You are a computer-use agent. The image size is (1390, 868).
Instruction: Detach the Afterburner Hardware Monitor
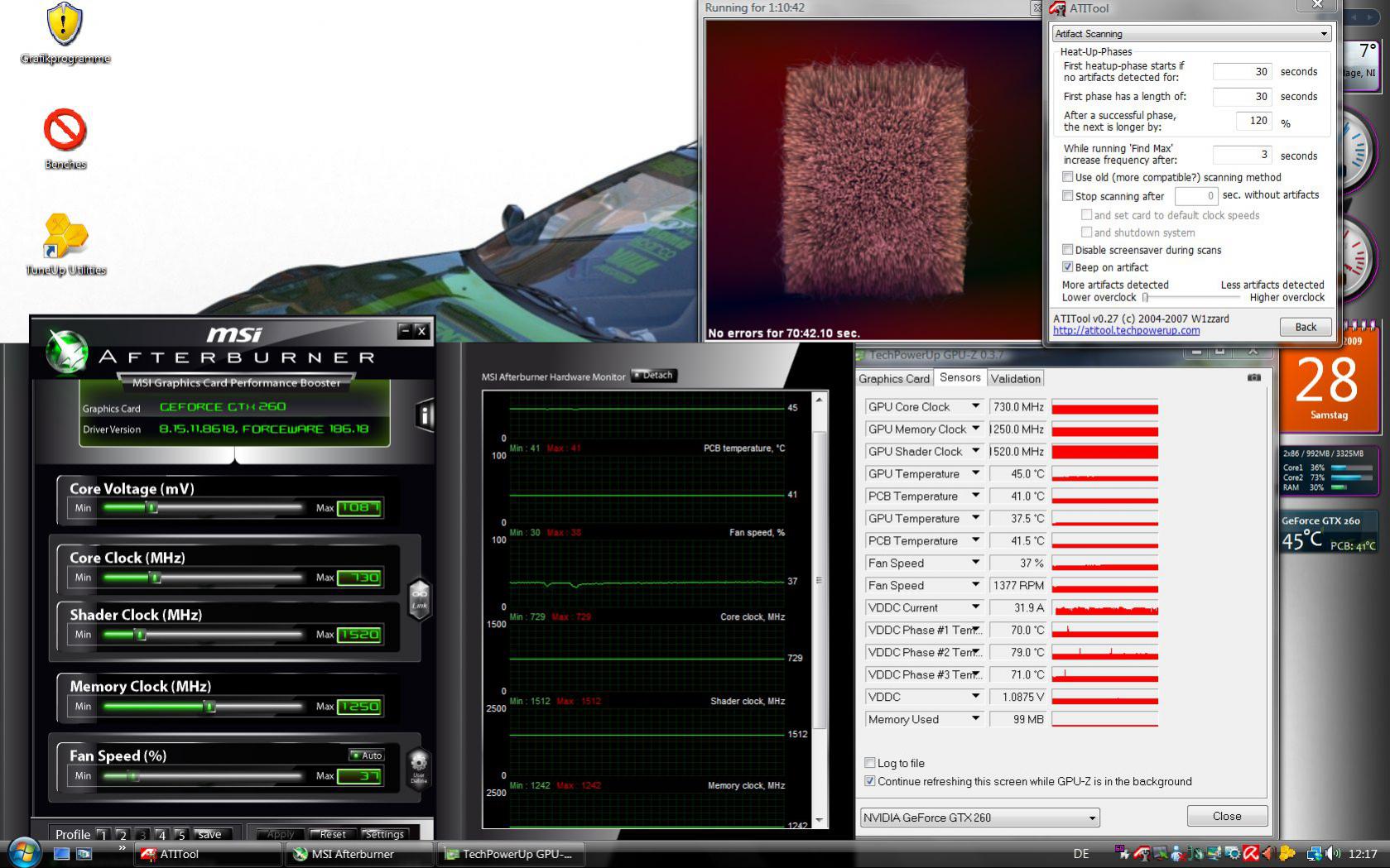tap(654, 376)
